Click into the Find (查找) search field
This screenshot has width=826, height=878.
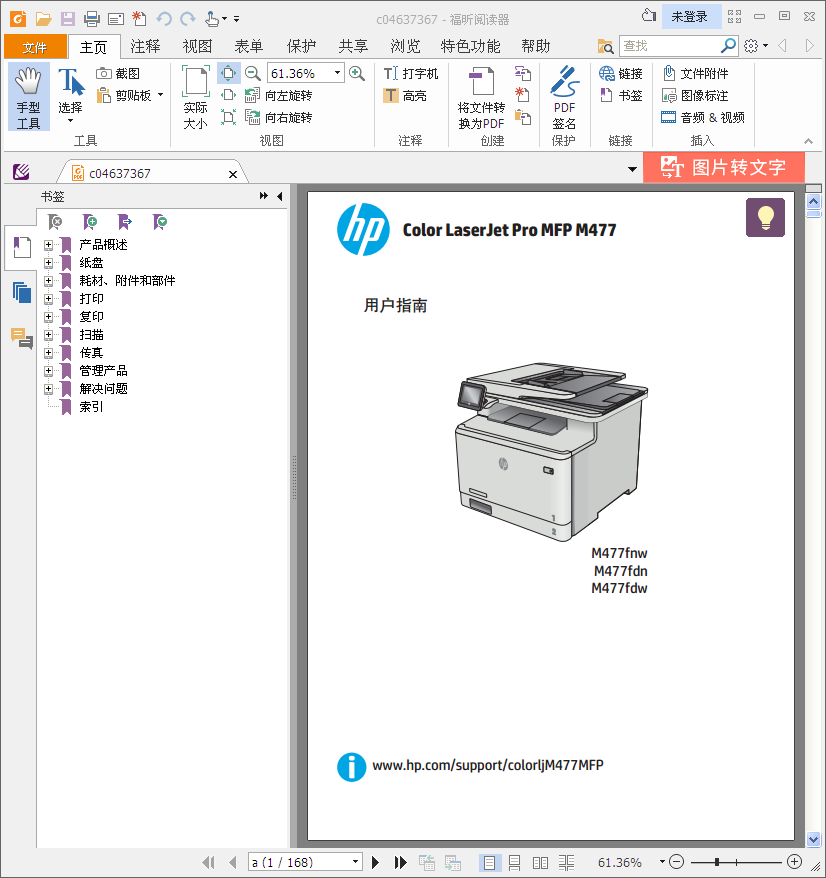pos(670,45)
